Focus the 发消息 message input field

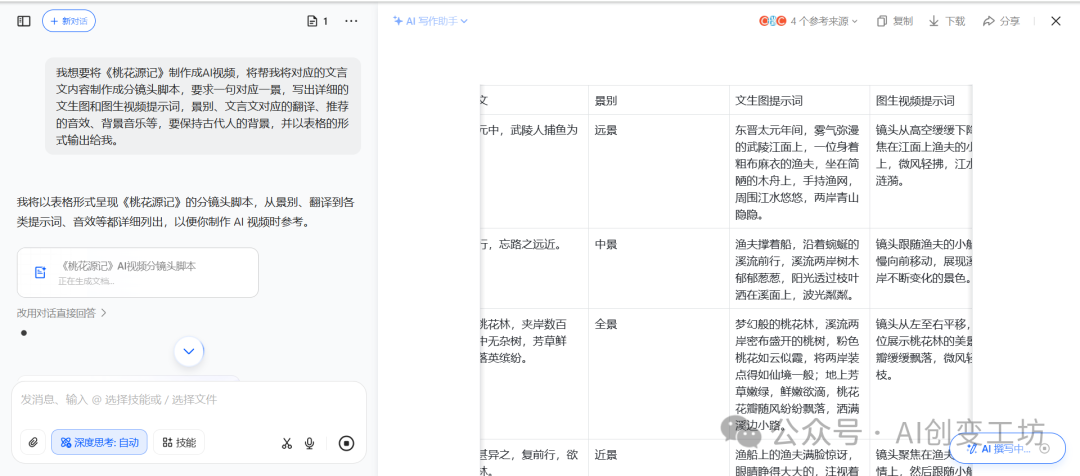click(189, 400)
